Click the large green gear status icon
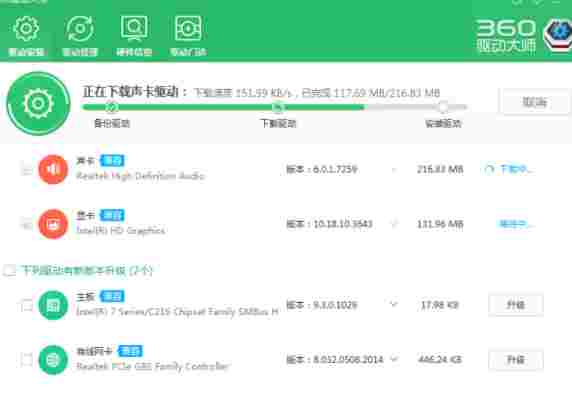 pos(38,104)
